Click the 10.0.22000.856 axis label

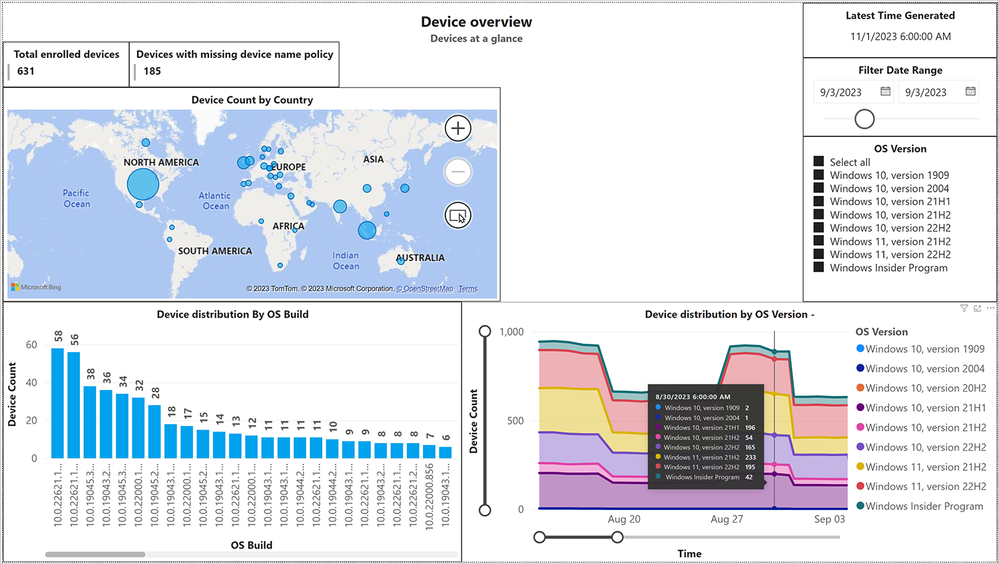tap(429, 495)
